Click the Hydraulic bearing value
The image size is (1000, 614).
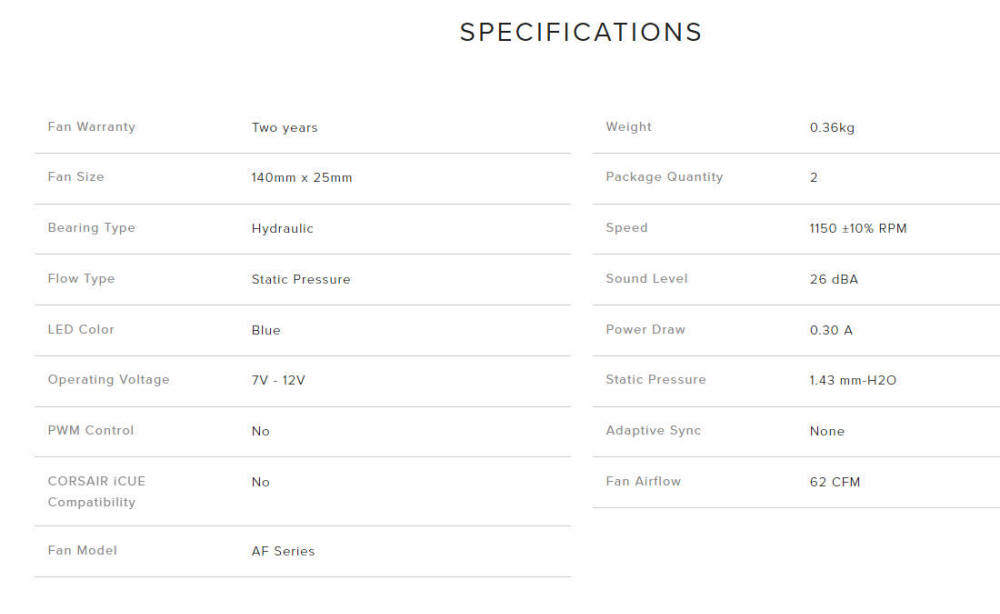pos(282,229)
